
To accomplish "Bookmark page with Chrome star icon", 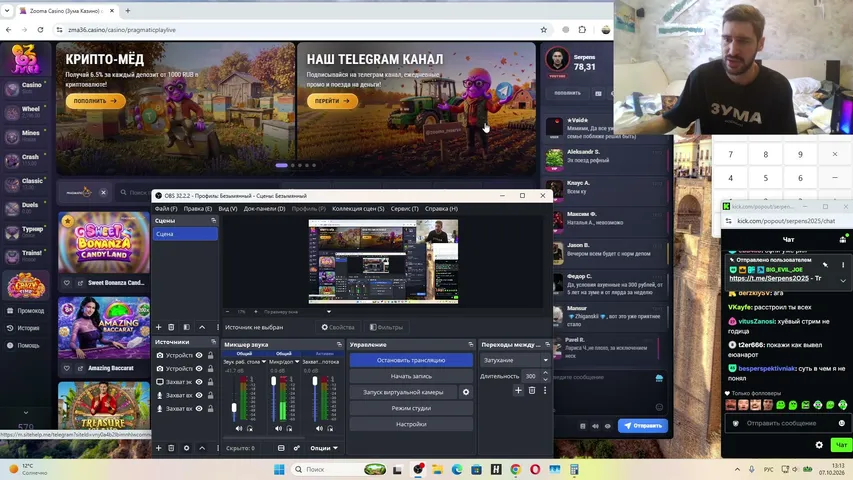I will pos(543,30).
